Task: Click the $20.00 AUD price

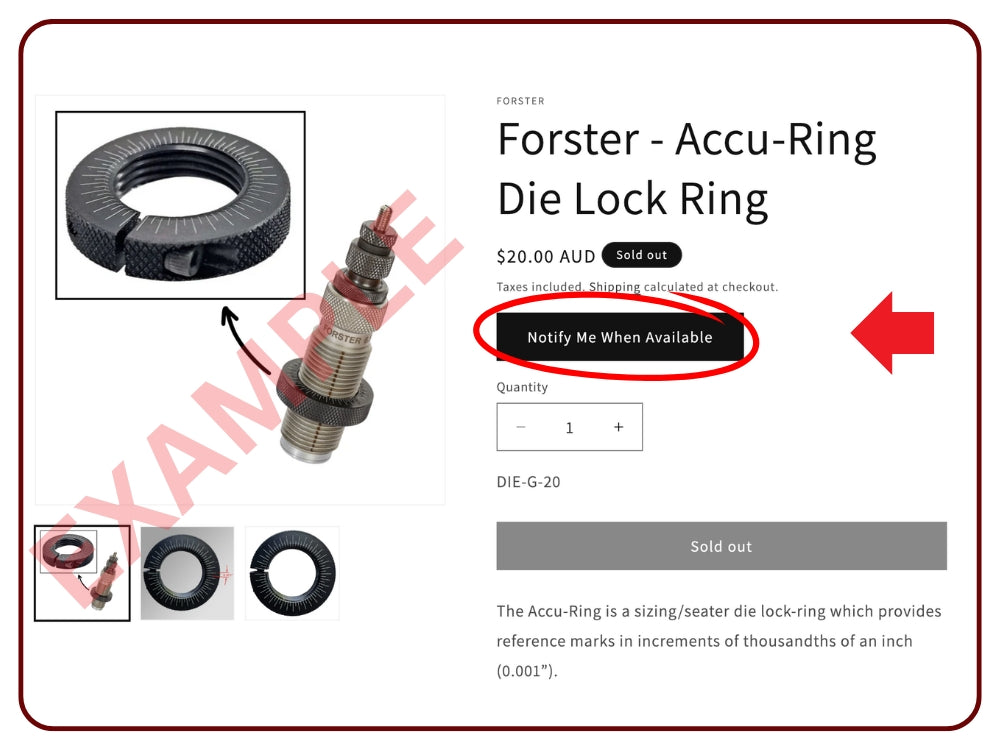Action: (x=546, y=256)
